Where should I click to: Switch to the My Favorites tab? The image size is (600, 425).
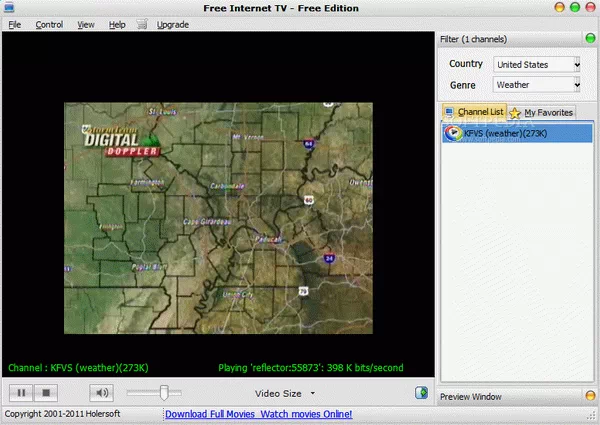pos(542,113)
